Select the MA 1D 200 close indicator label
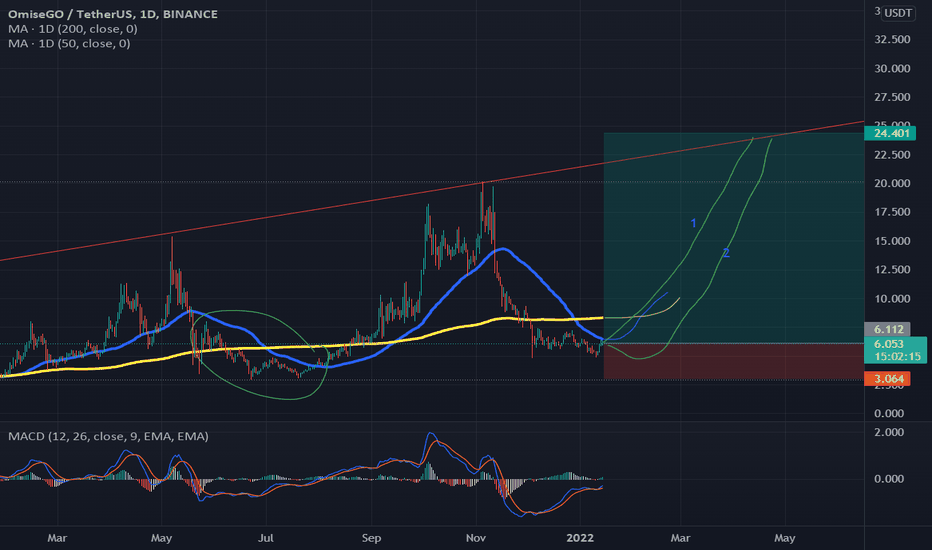Viewport: 932px width, 550px height. (x=73, y=29)
